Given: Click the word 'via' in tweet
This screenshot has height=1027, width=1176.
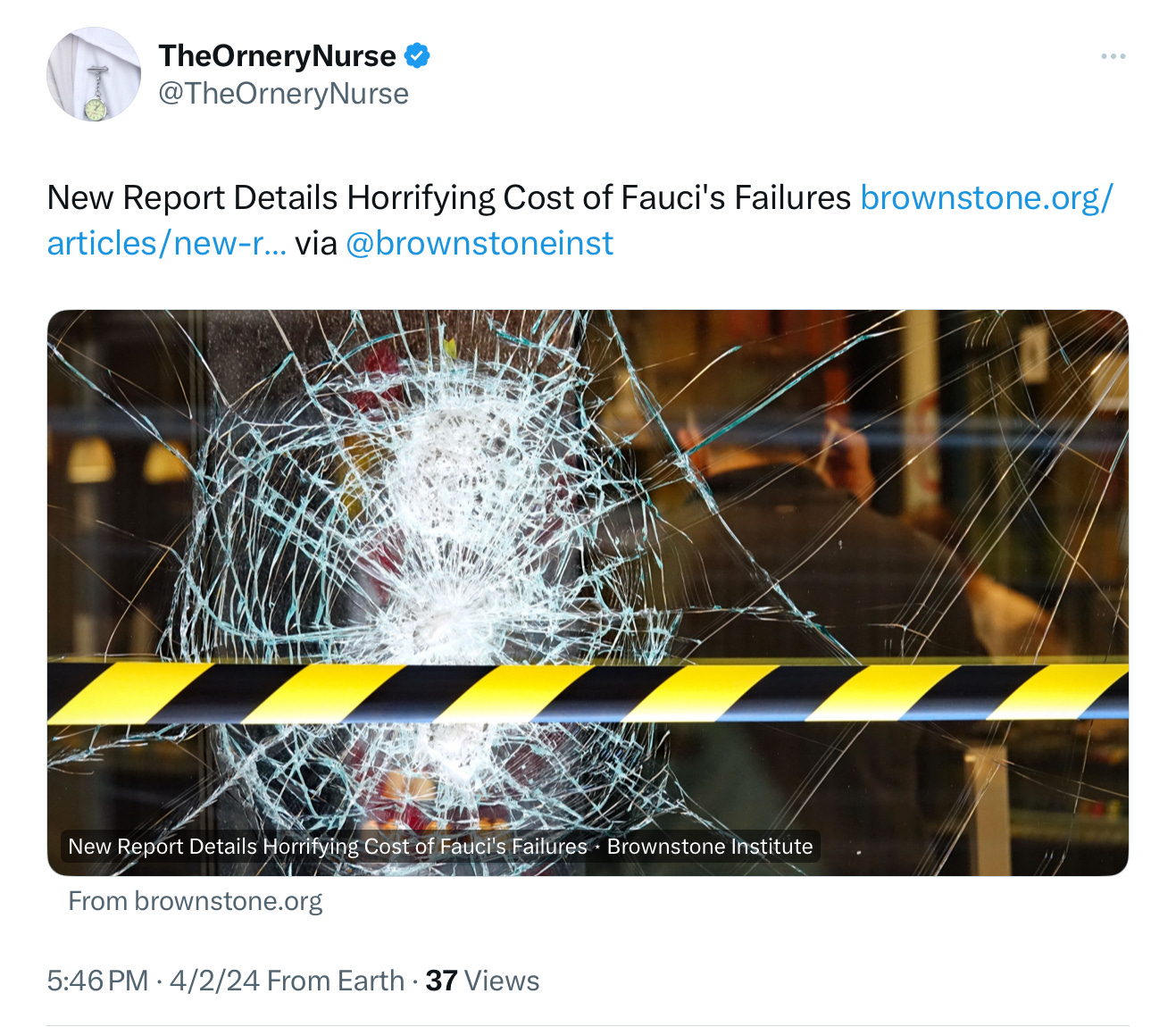Looking at the screenshot, I should tap(316, 243).
